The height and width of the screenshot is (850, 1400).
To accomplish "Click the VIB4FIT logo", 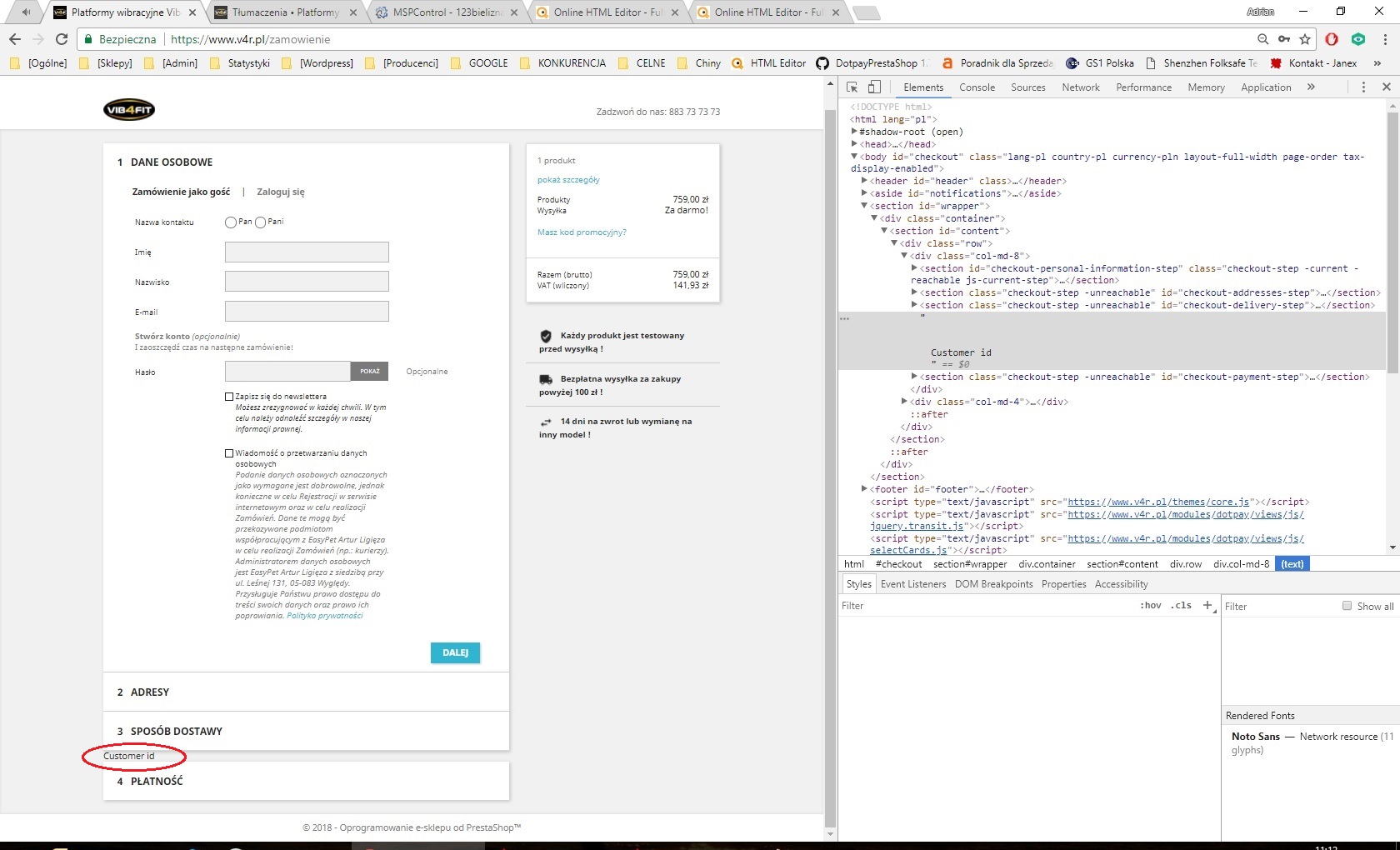I will 129,110.
